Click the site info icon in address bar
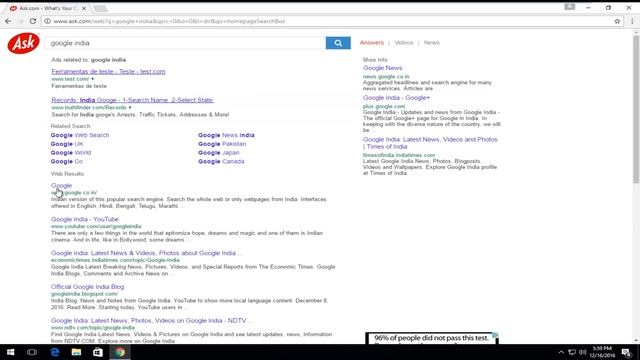The height and width of the screenshot is (360, 640). point(47,21)
